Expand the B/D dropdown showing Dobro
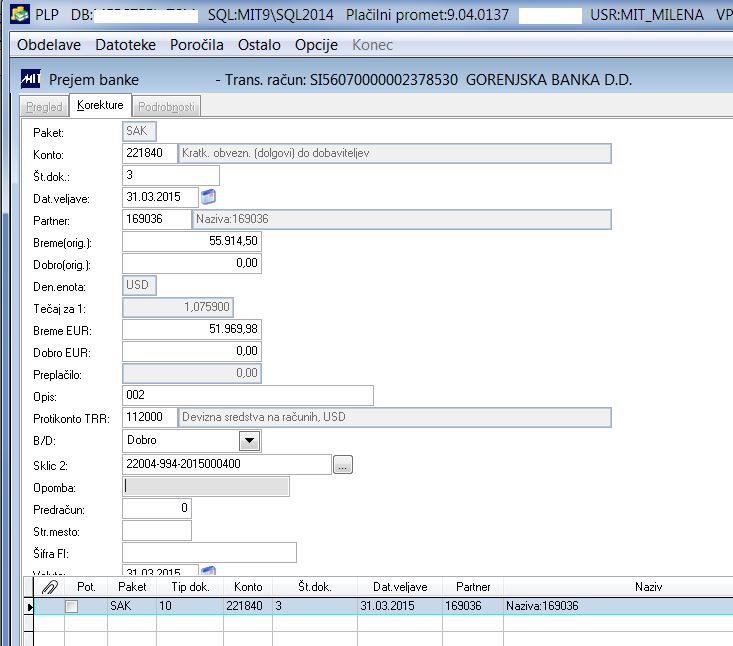This screenshot has width=733, height=646. 250,441
